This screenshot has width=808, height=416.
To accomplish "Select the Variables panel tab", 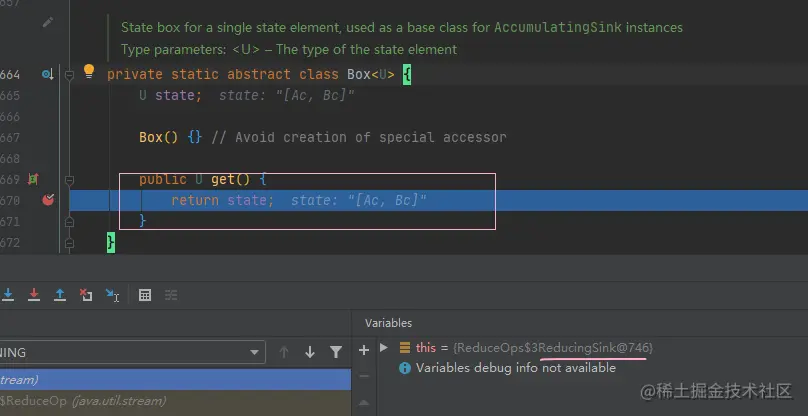I will pos(389,323).
